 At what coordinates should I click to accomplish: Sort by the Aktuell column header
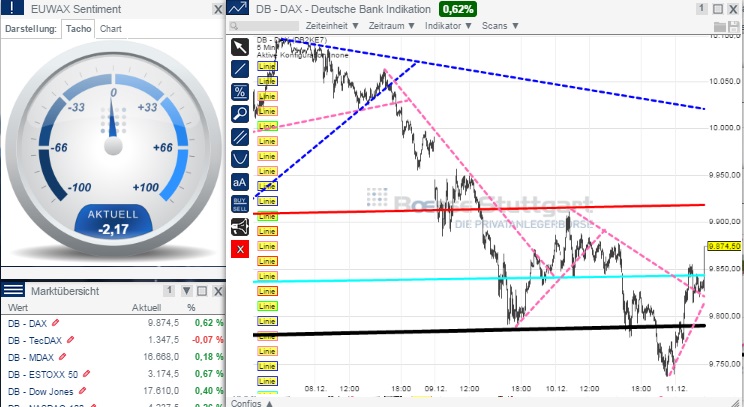146,307
